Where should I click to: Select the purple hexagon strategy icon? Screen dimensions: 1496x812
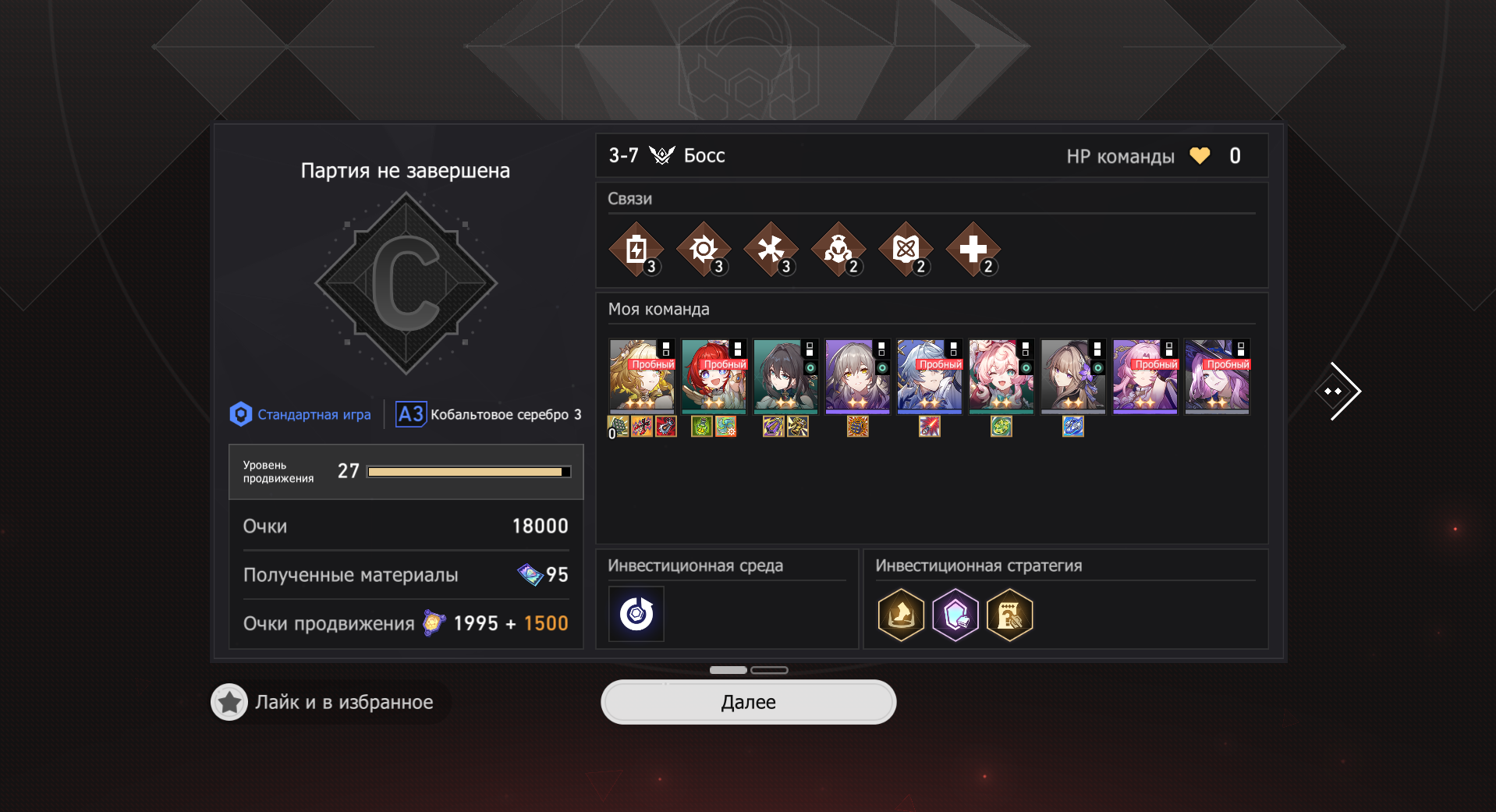point(955,615)
